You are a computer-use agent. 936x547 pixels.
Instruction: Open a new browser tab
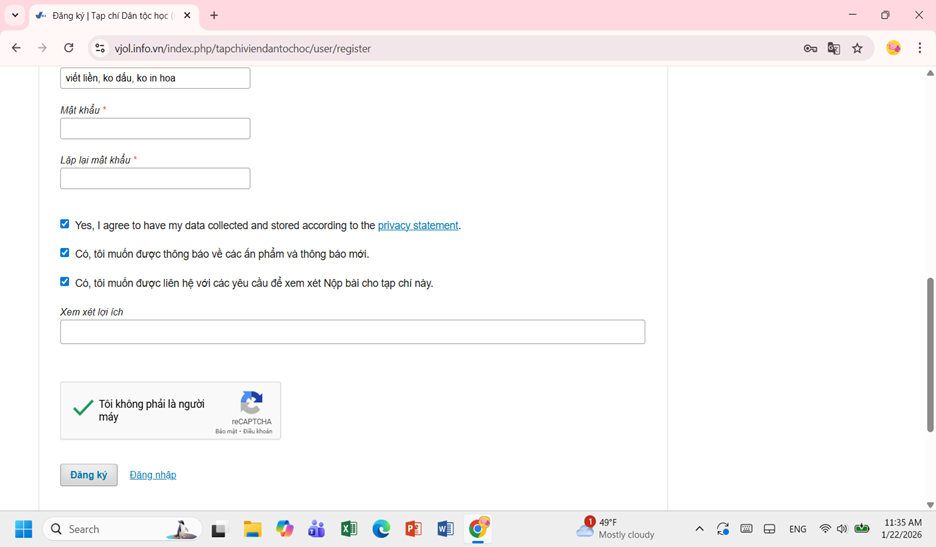(x=214, y=16)
